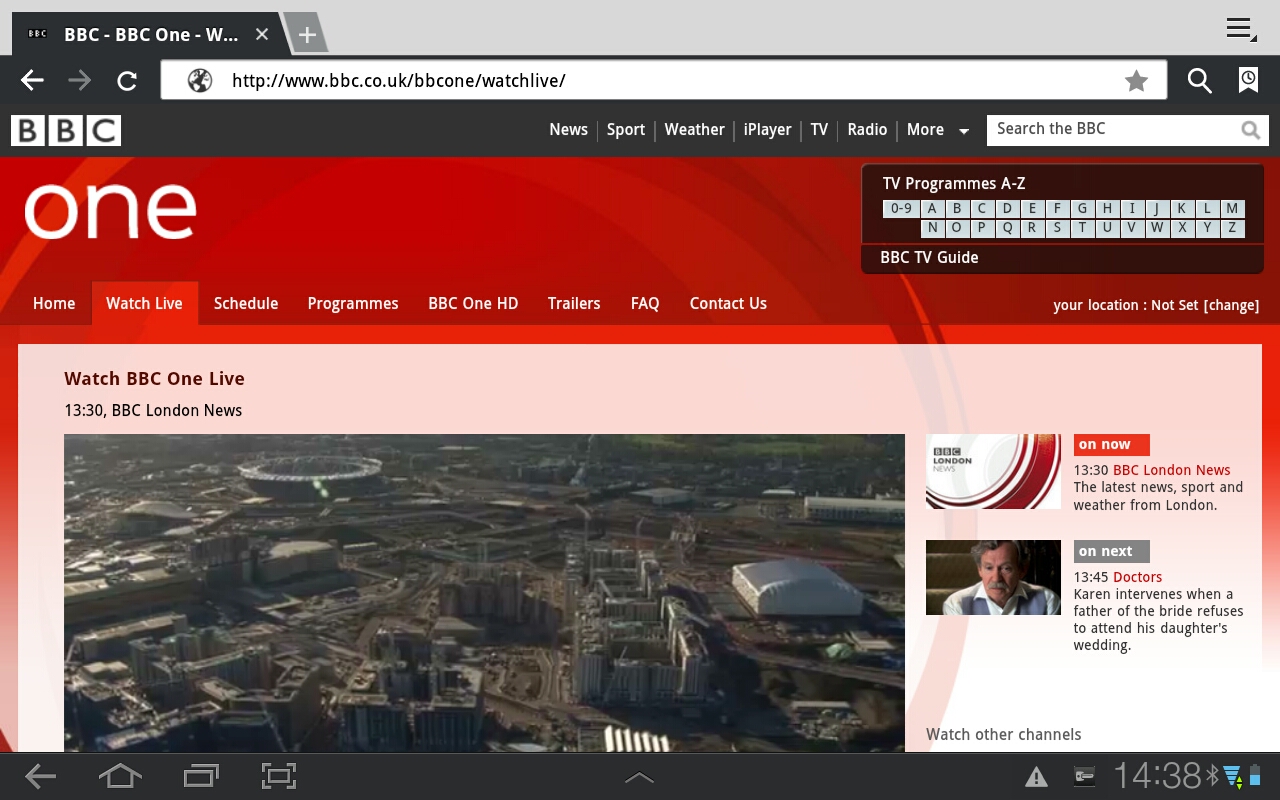Open the browser search magnifier icon
This screenshot has width=1280, height=800.
coord(1199,81)
